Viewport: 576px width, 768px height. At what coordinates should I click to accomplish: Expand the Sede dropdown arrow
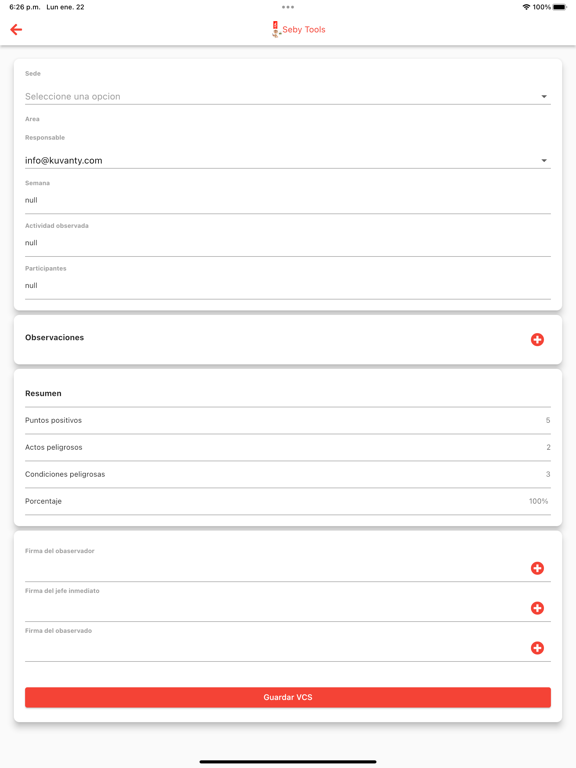coord(544,96)
